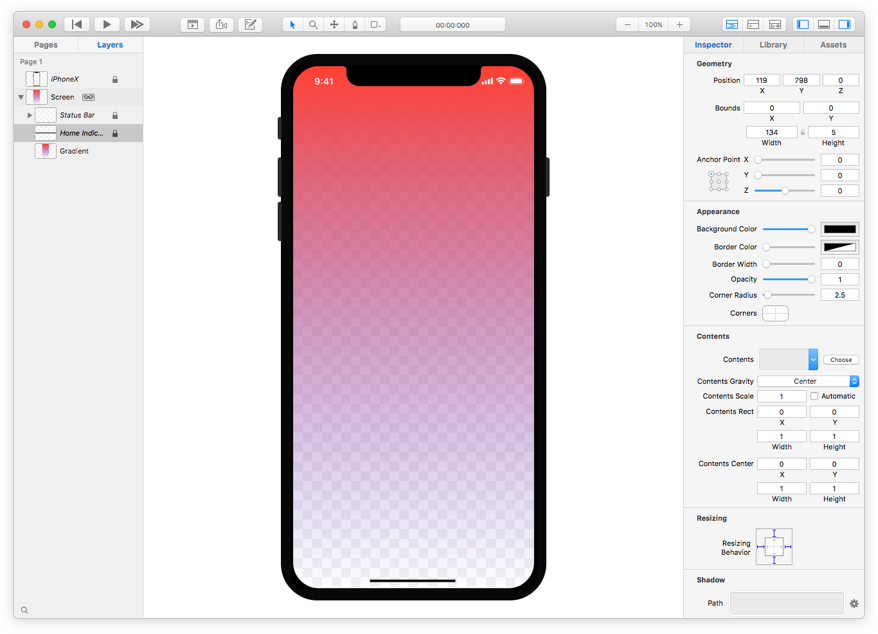Click the 100% zoom level

(x=653, y=25)
